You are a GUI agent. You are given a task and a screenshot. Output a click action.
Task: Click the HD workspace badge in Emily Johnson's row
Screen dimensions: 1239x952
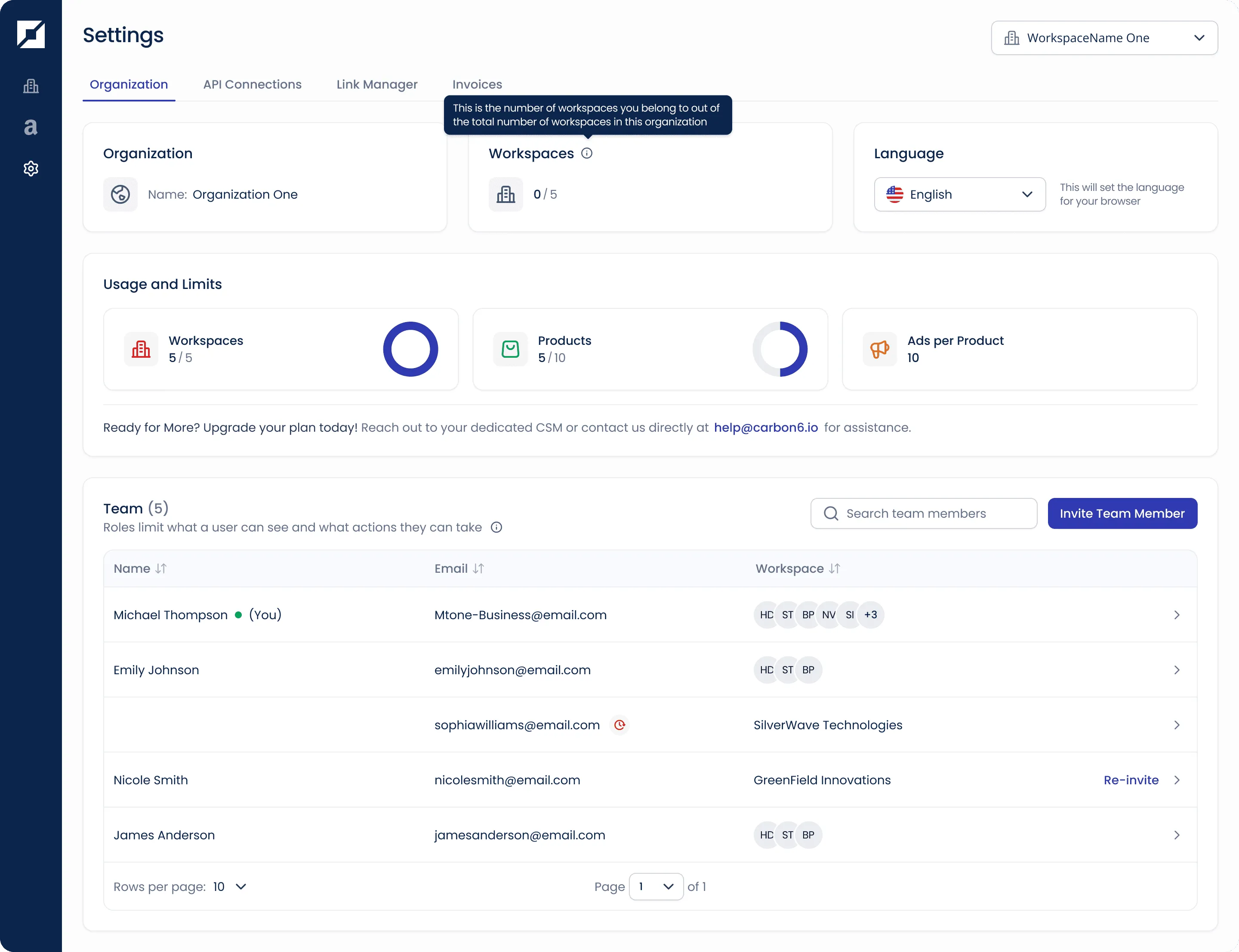[x=765, y=670]
